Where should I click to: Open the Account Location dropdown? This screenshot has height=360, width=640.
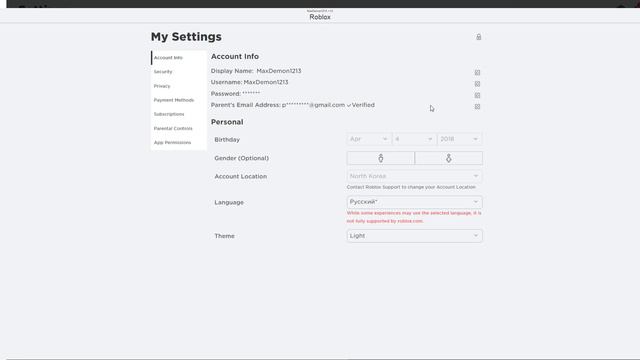click(414, 176)
